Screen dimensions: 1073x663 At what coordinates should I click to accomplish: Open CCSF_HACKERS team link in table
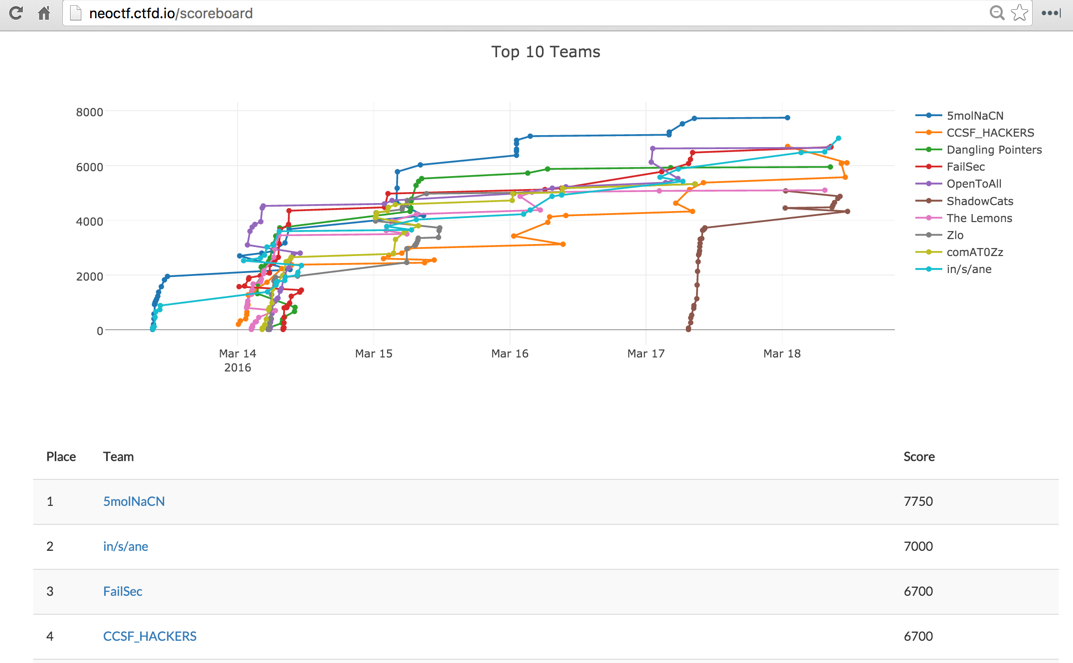(x=149, y=636)
